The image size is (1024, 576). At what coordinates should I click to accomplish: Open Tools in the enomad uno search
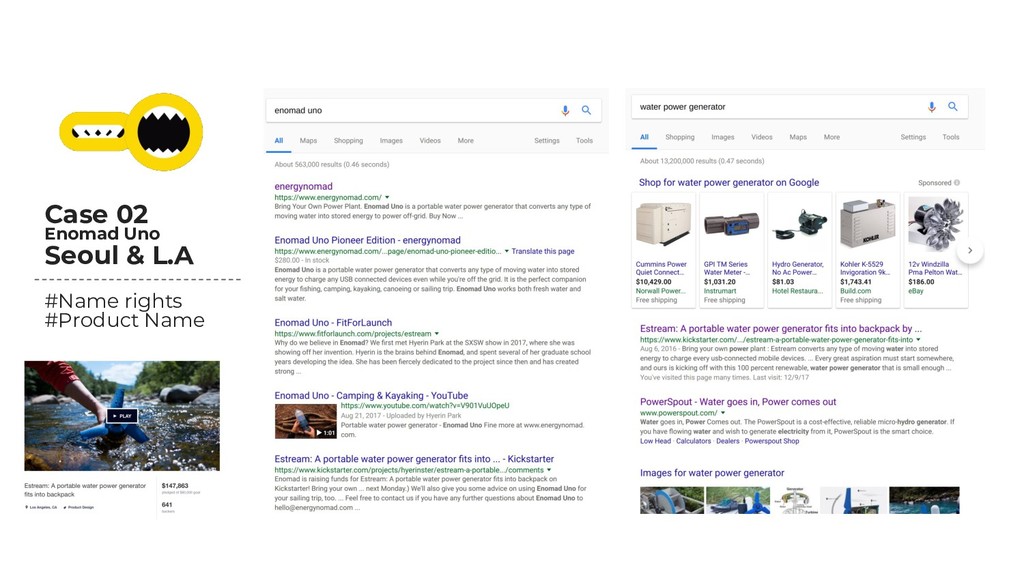584,140
